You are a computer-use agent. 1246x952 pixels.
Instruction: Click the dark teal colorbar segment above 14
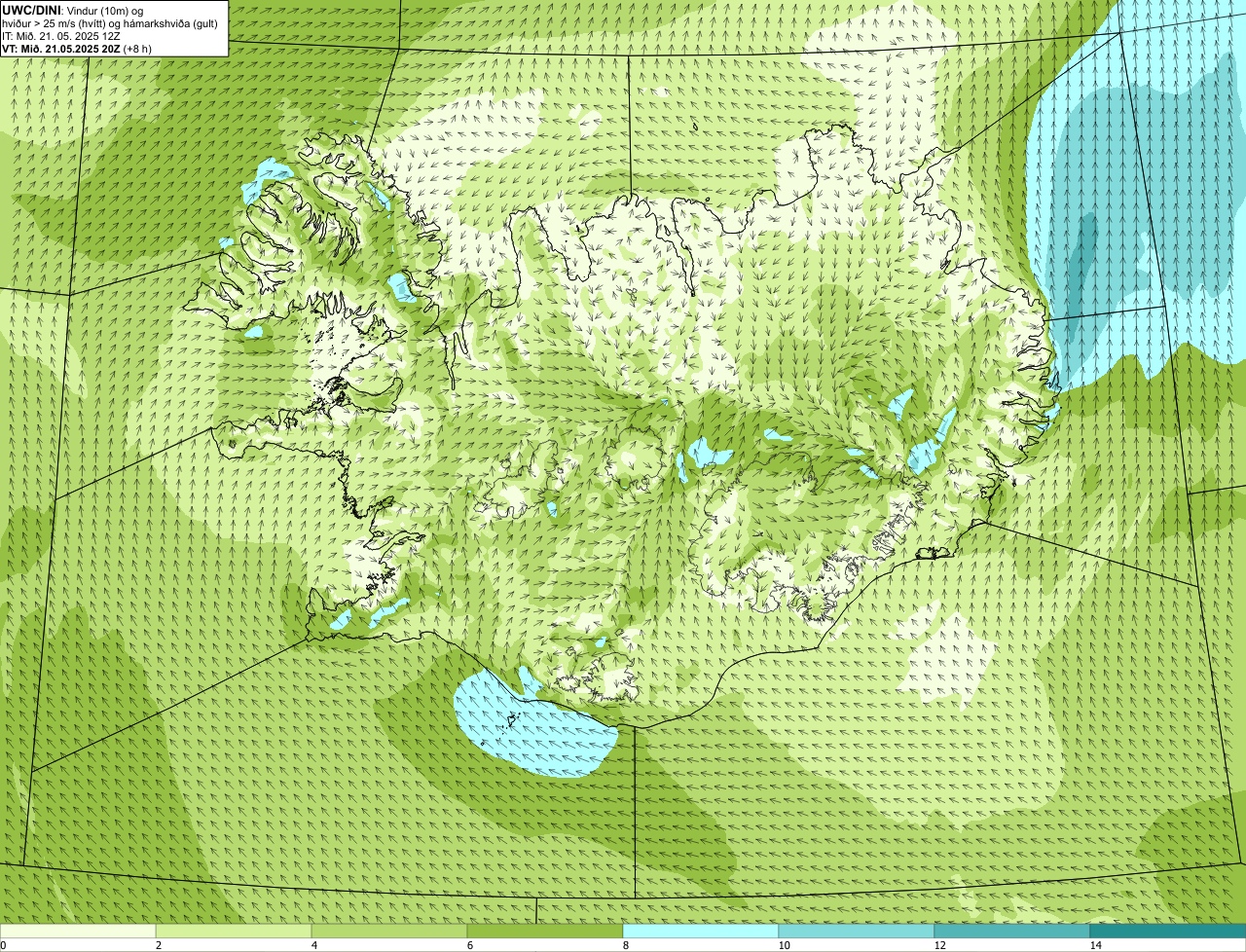1168,931
